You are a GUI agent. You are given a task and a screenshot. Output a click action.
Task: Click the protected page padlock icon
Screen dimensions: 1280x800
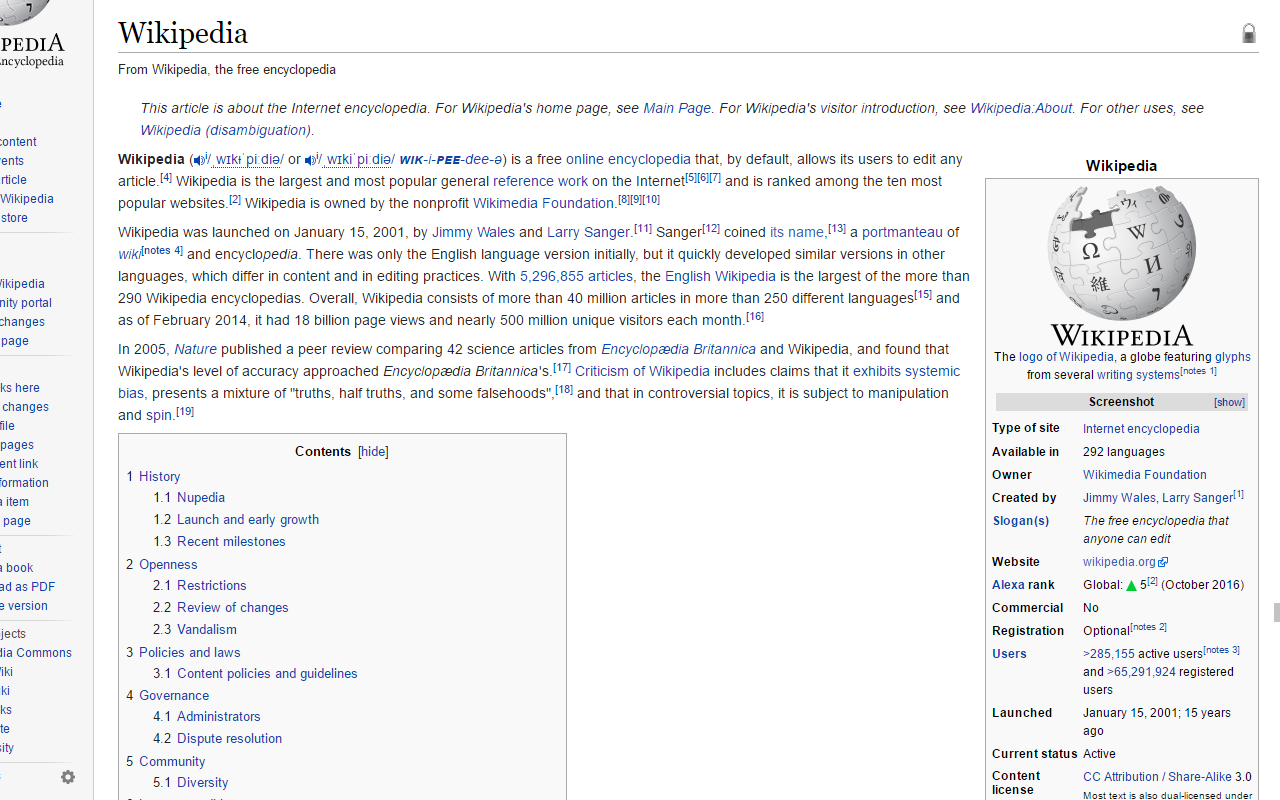(x=1249, y=34)
